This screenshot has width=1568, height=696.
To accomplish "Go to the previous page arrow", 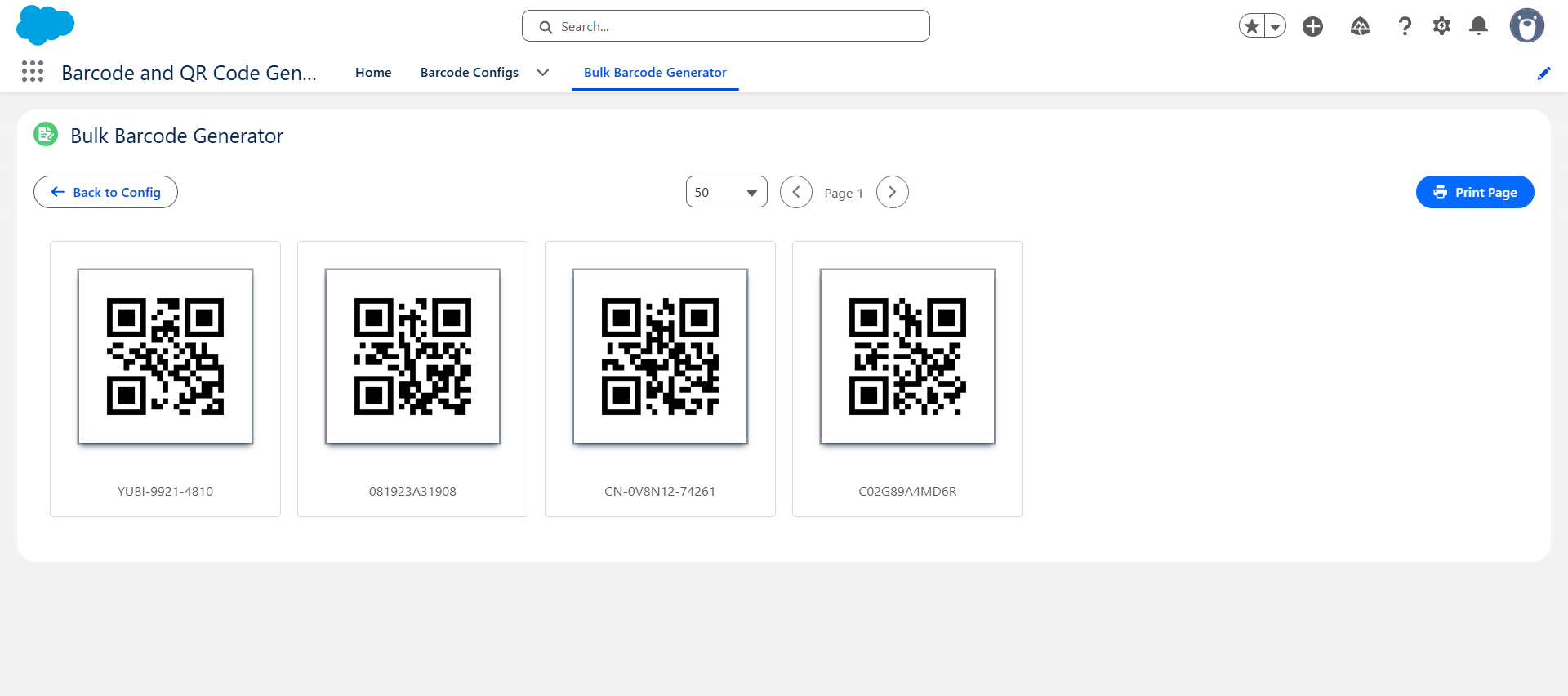I will pos(796,192).
